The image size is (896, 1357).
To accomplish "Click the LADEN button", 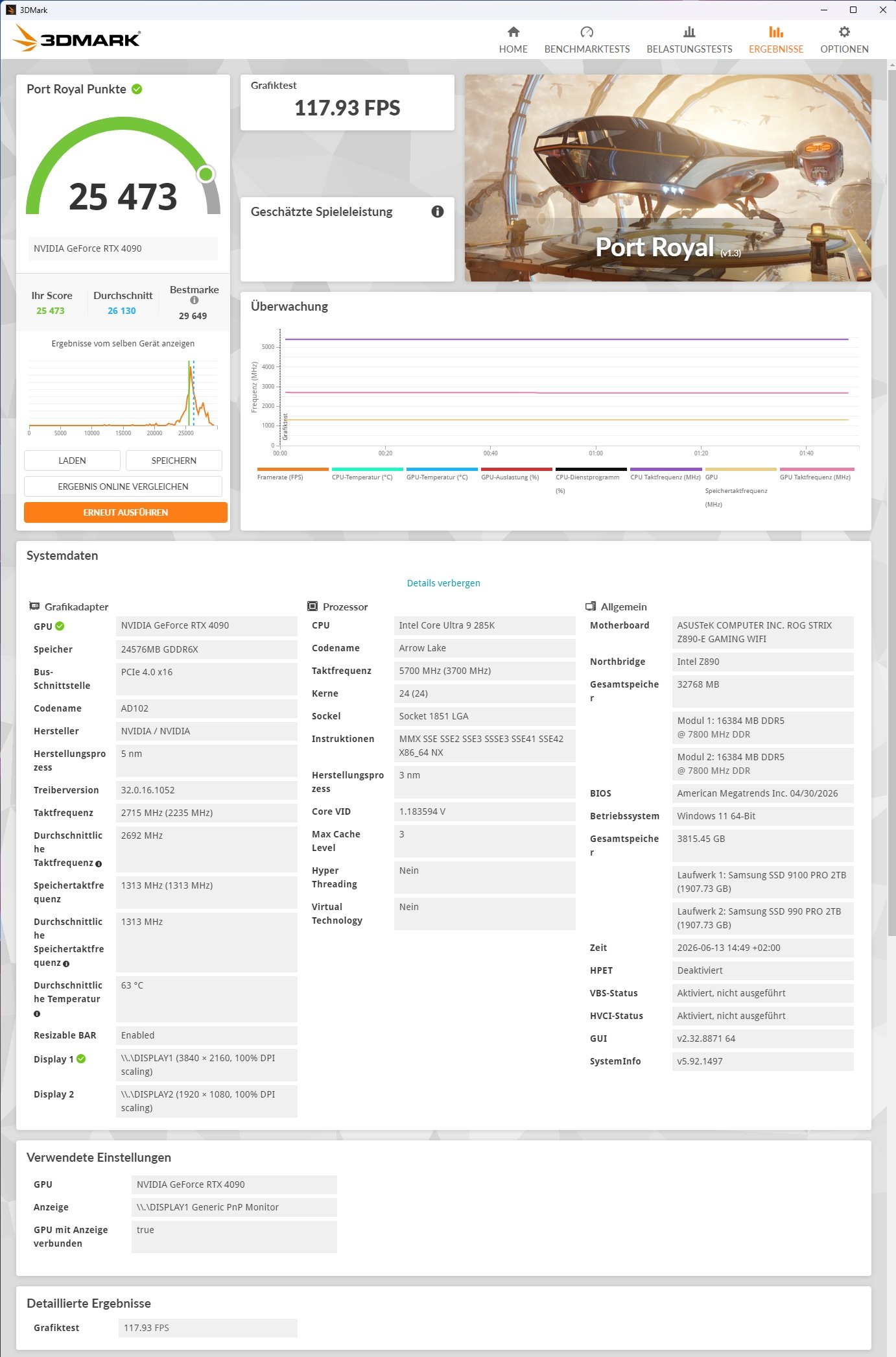I will click(x=72, y=461).
